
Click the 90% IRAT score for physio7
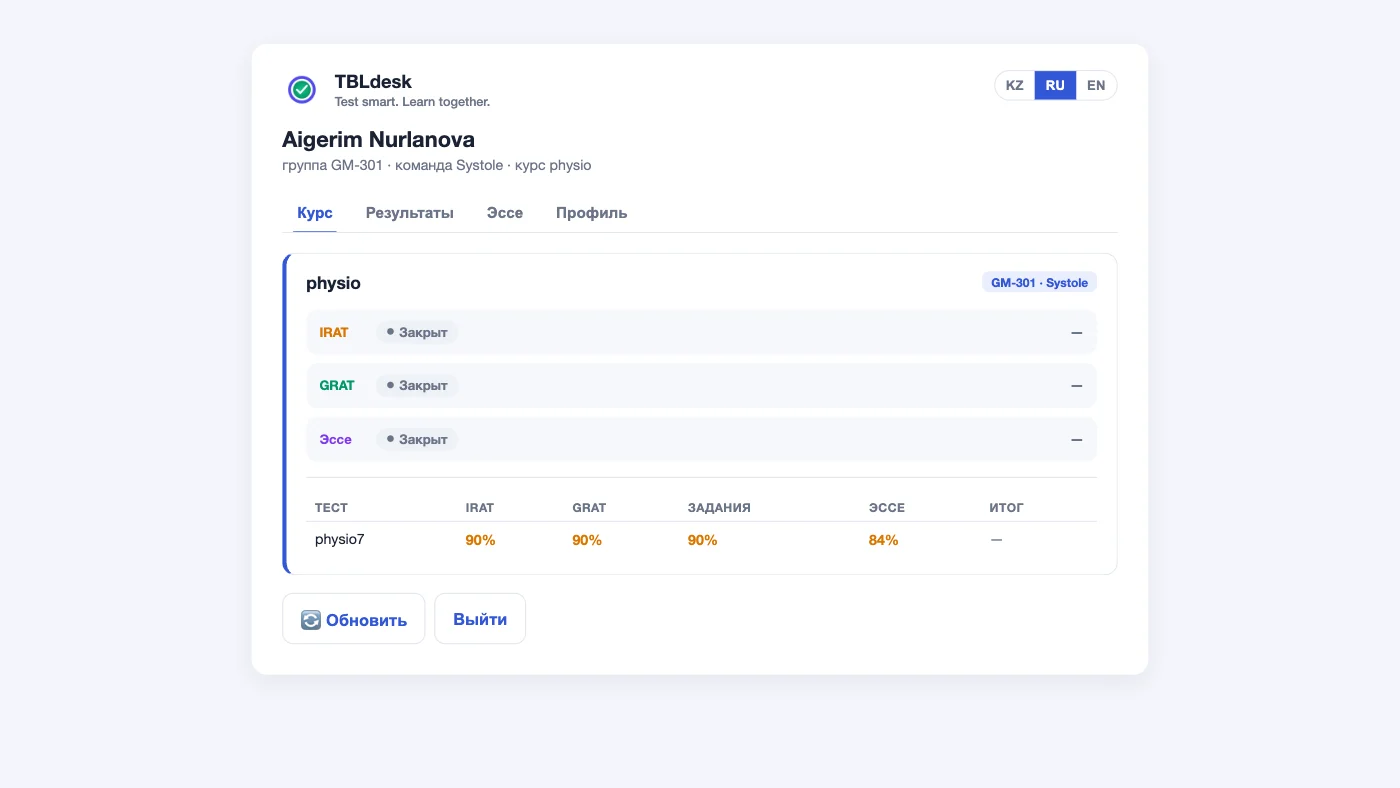pos(480,540)
